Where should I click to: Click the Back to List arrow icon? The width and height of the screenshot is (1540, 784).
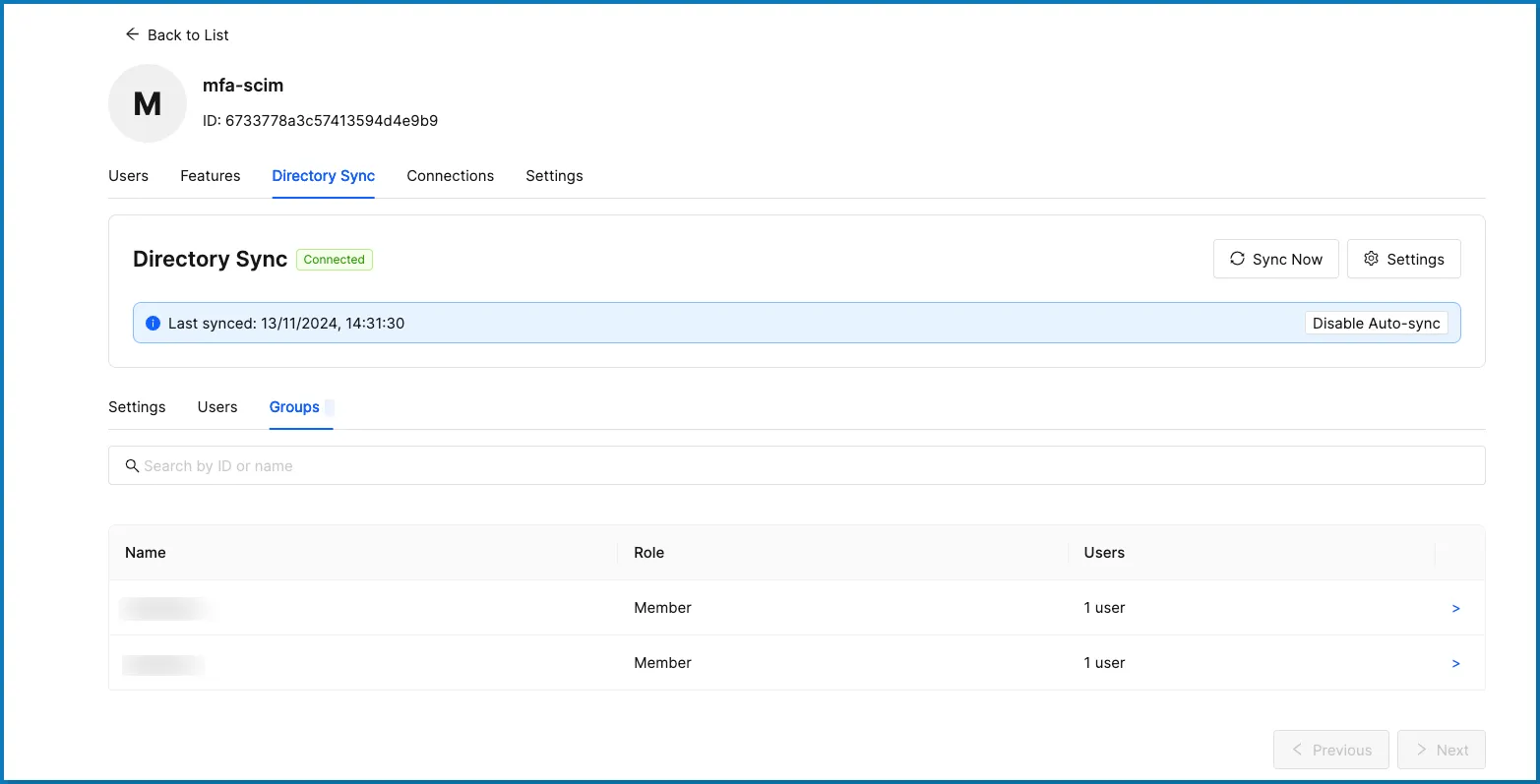(x=133, y=33)
